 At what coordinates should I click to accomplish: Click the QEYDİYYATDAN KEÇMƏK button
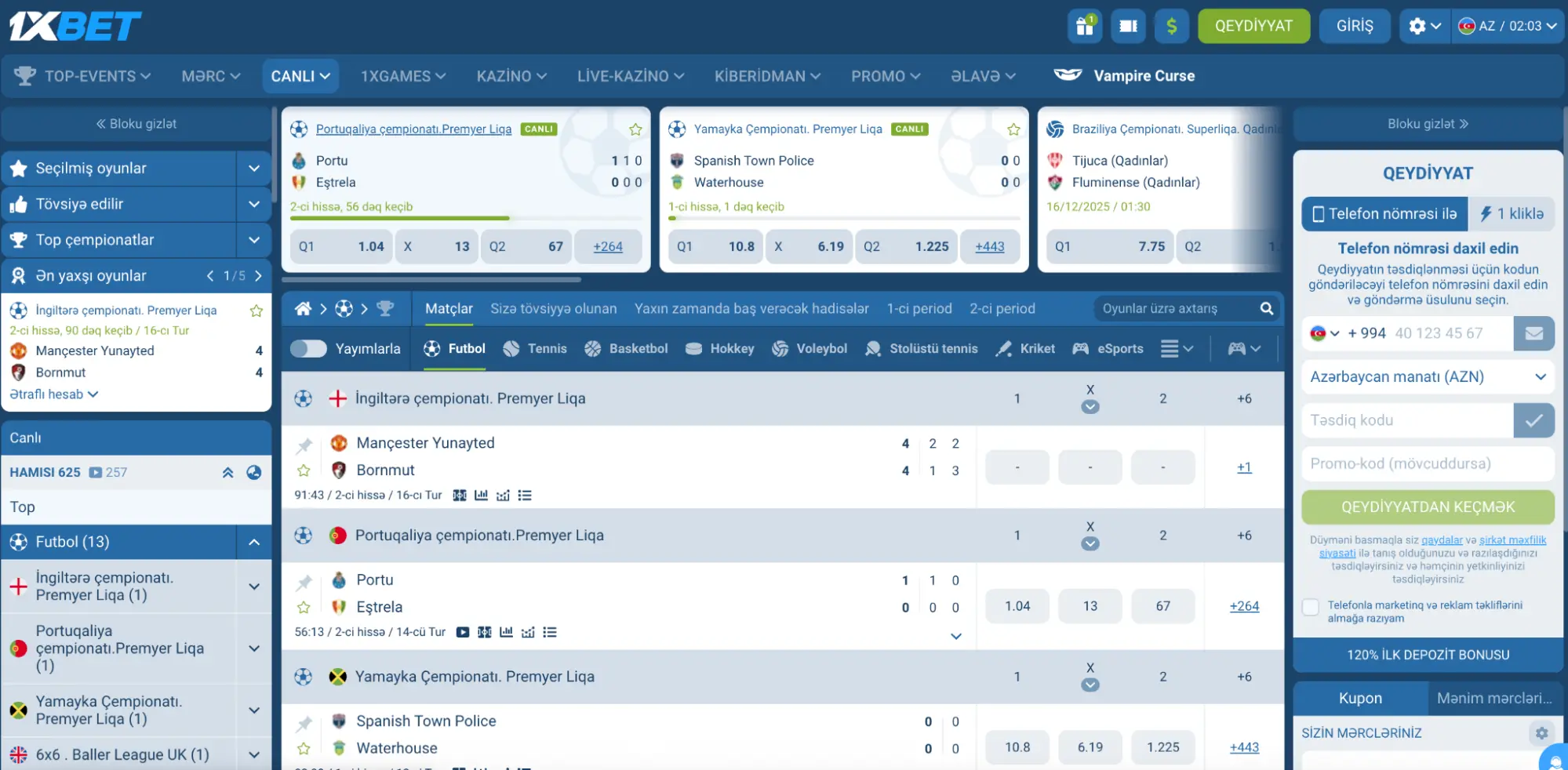(x=1428, y=507)
